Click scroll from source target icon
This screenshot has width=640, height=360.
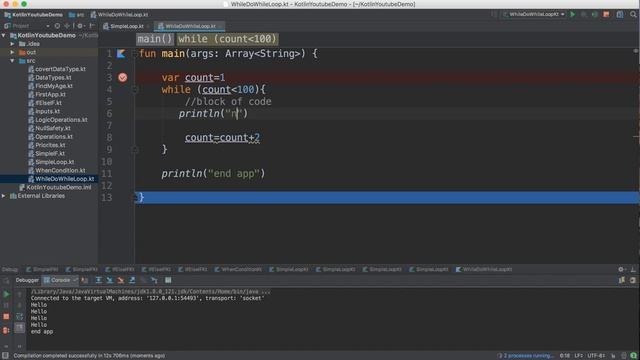coord(57,26)
